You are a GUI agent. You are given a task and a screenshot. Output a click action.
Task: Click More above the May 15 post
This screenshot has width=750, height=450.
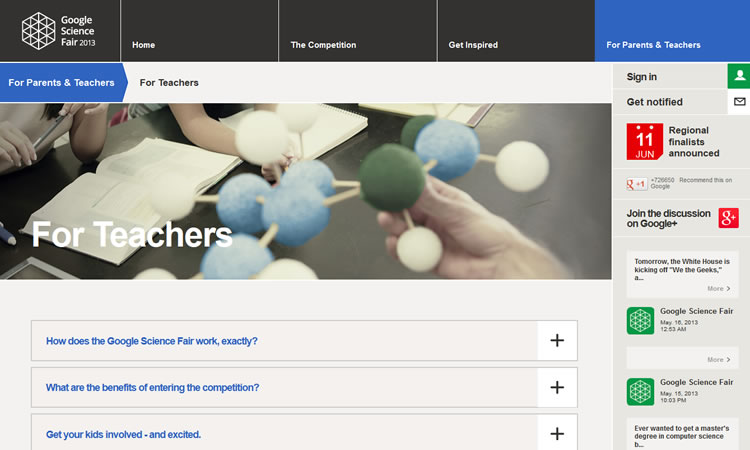718,360
